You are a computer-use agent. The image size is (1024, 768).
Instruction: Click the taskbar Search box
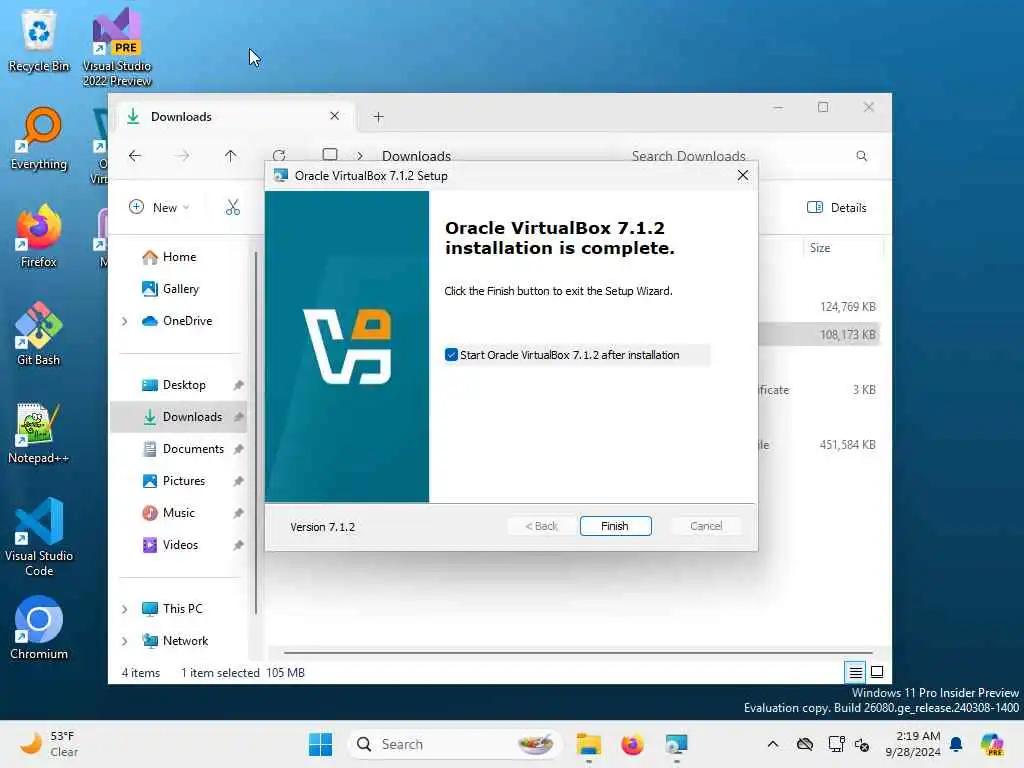pyautogui.click(x=455, y=744)
